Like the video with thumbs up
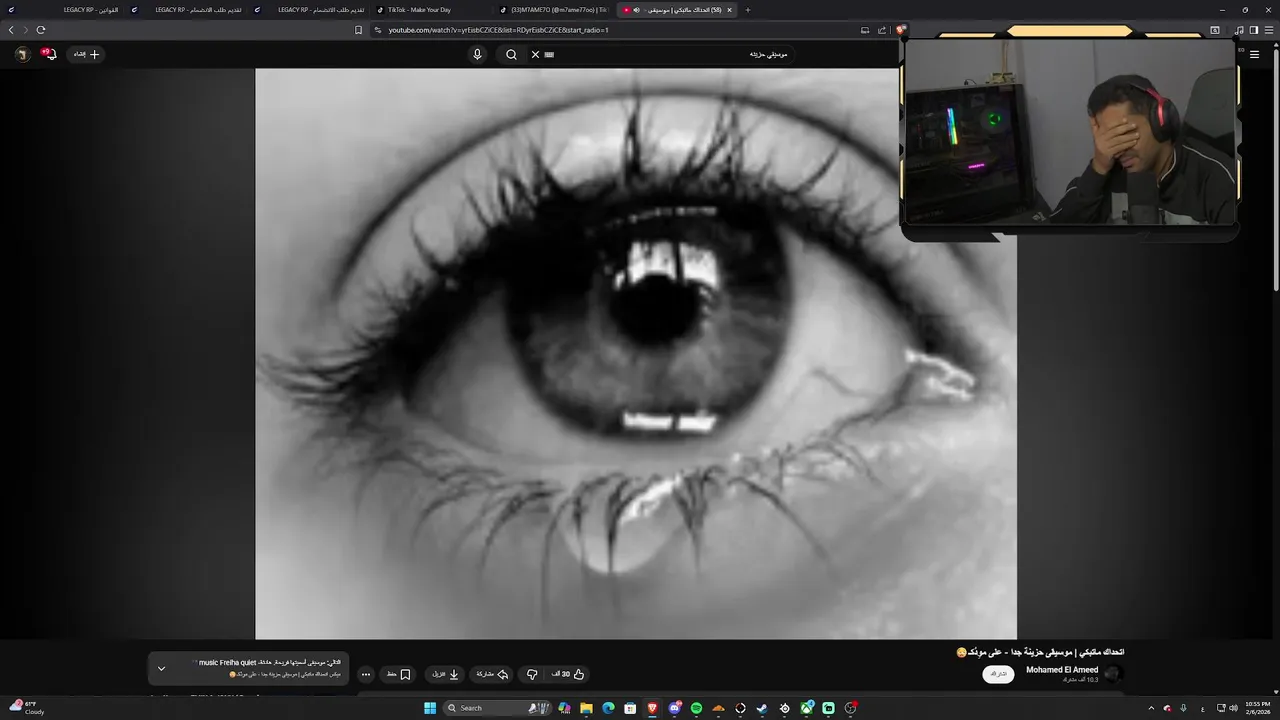The width and height of the screenshot is (1280, 720). coord(568,674)
